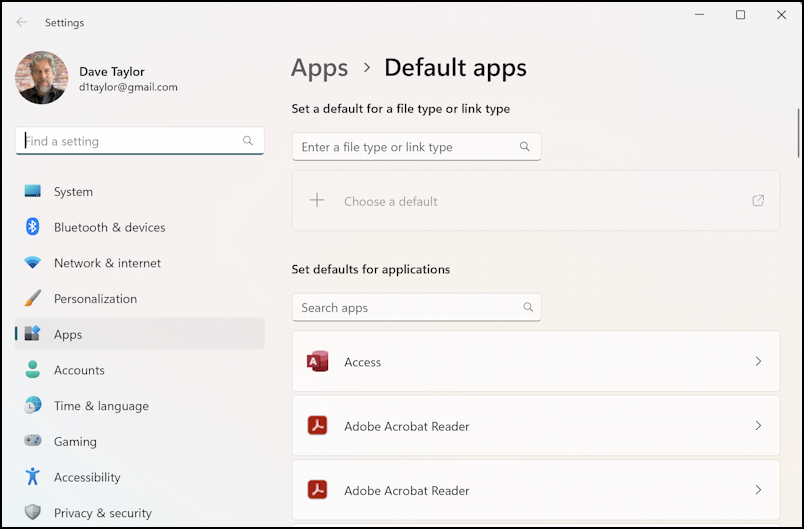
Task: Select the Gaming controller icon
Action: click(32, 441)
